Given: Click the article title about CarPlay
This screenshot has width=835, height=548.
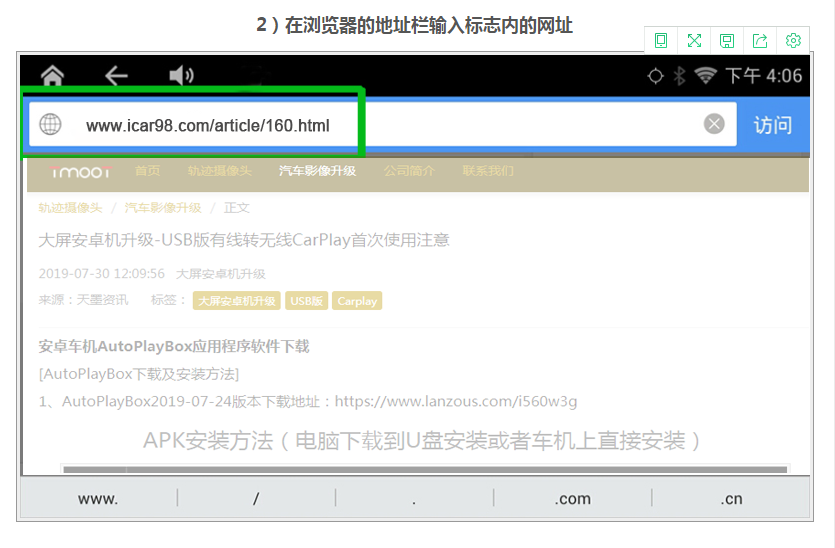Looking at the screenshot, I should click(244, 240).
